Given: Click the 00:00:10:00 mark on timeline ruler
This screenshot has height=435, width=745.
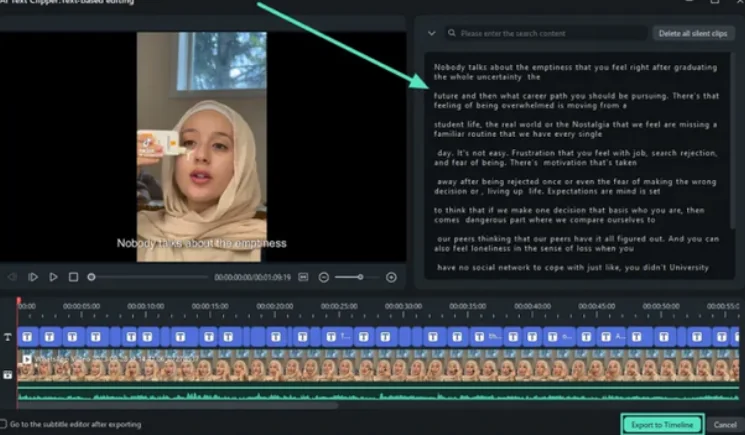Looking at the screenshot, I should click(x=147, y=306).
